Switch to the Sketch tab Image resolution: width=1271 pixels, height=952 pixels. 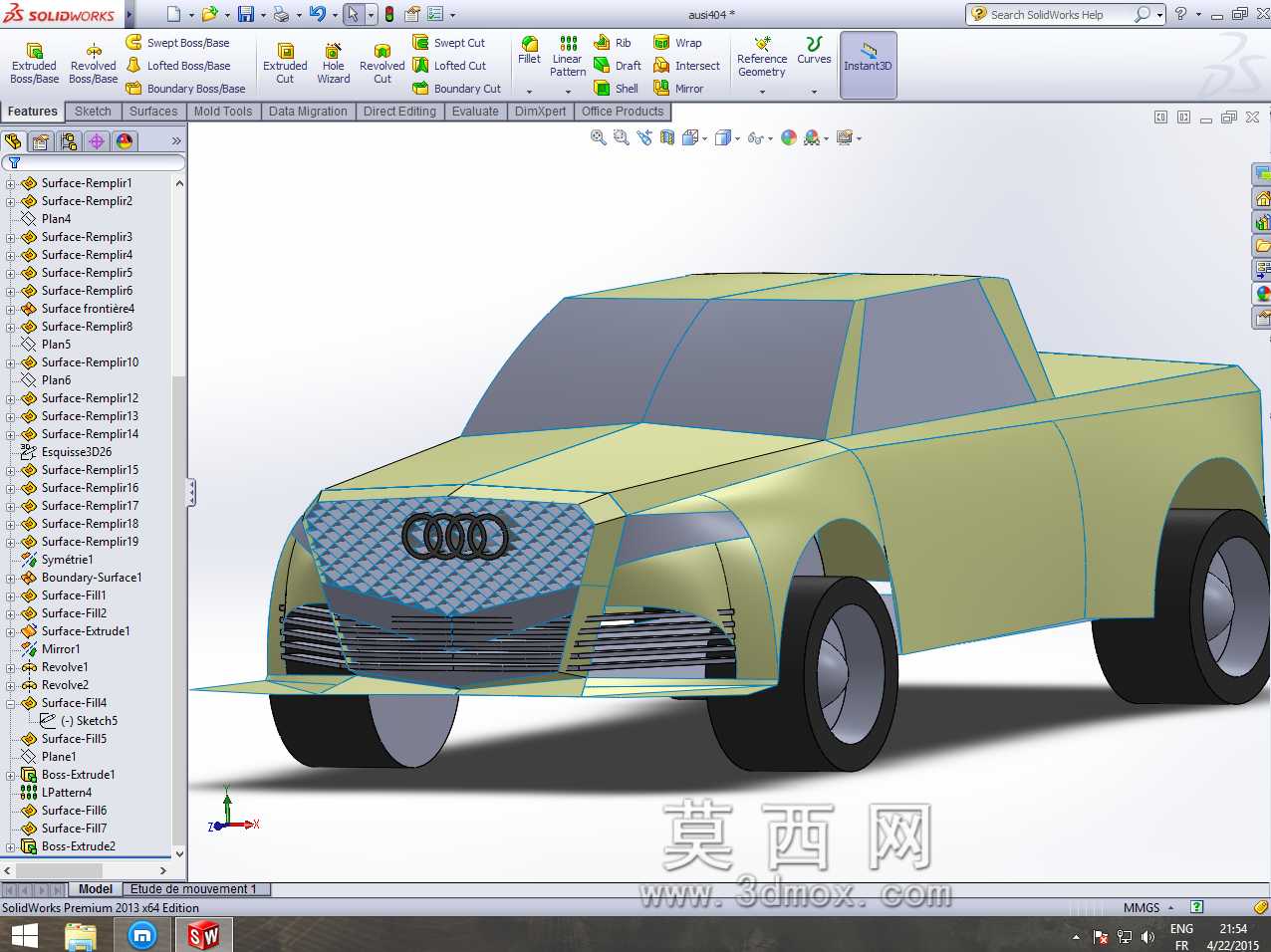point(93,112)
